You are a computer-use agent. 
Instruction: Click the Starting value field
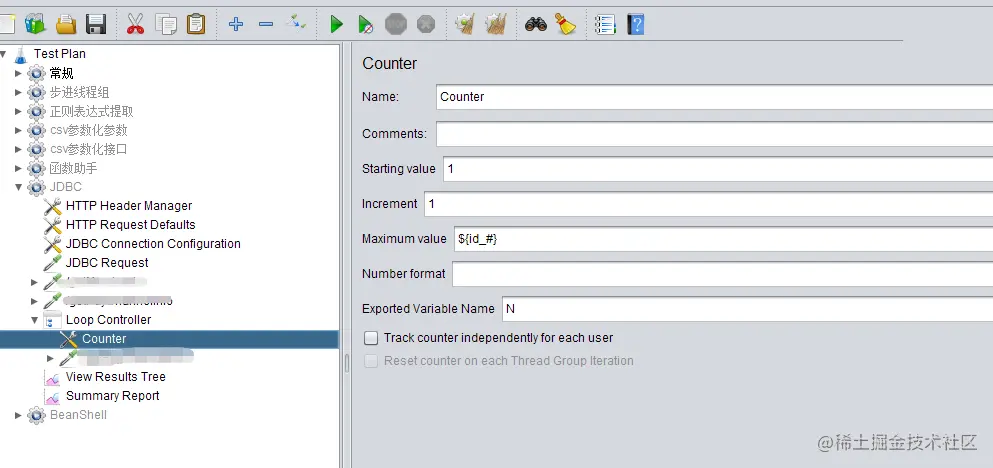(x=718, y=169)
